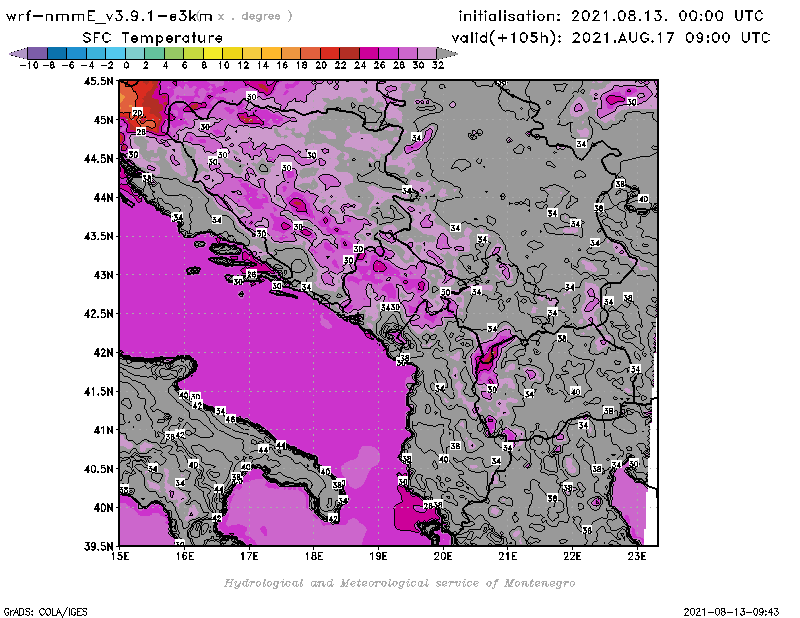
Task: Click the 'GrADS: COLA/IGES' footer text
Action: (x=46, y=611)
